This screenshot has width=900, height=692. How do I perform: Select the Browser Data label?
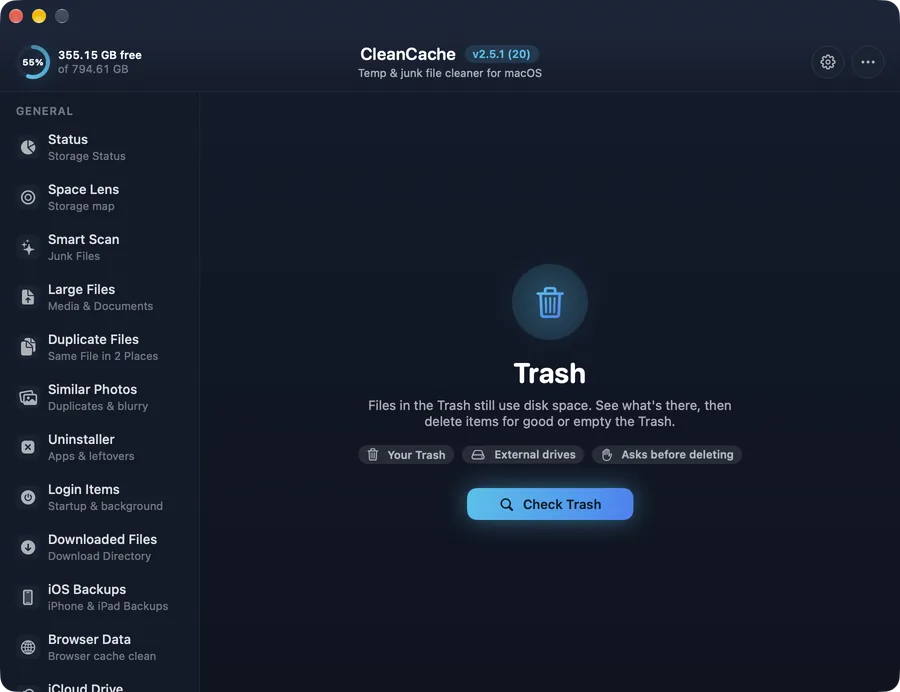(x=89, y=639)
